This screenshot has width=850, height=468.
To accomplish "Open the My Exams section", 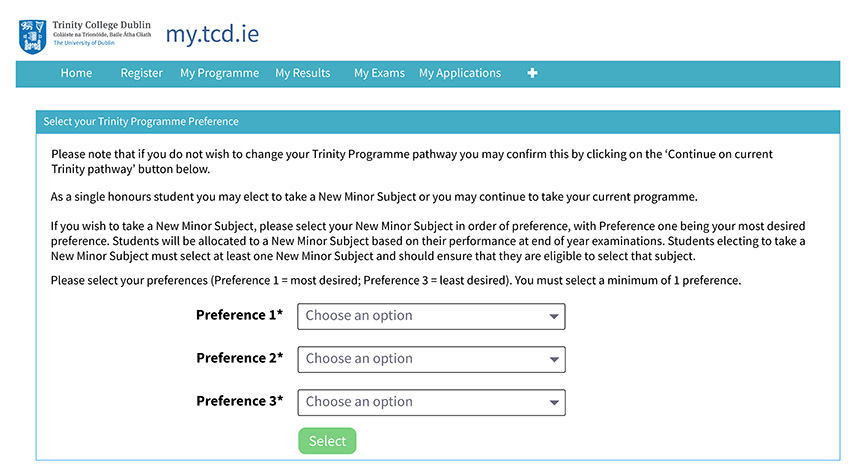I will coord(379,73).
